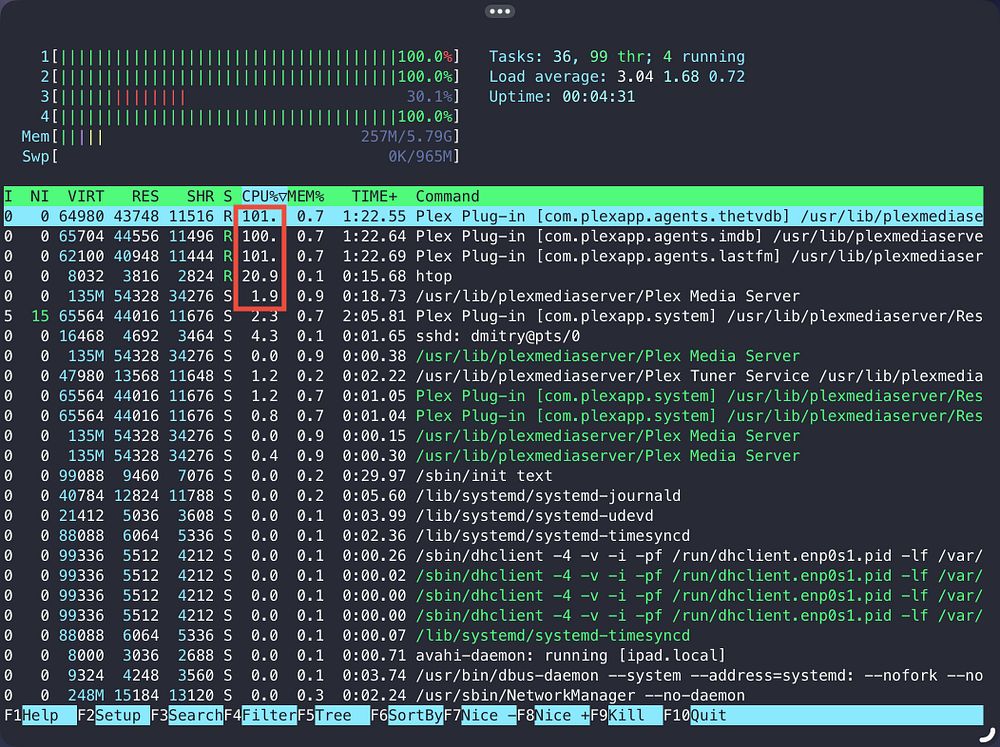The image size is (1000, 747).
Task: Click CPU core 3 usage bar
Action: click(x=249, y=96)
